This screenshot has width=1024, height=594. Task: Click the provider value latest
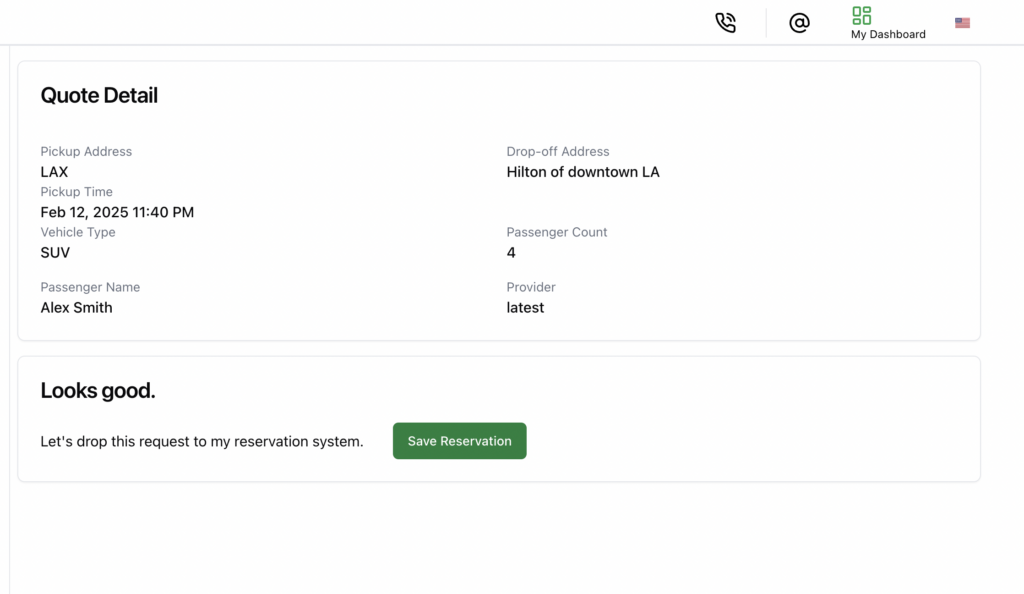pos(525,307)
